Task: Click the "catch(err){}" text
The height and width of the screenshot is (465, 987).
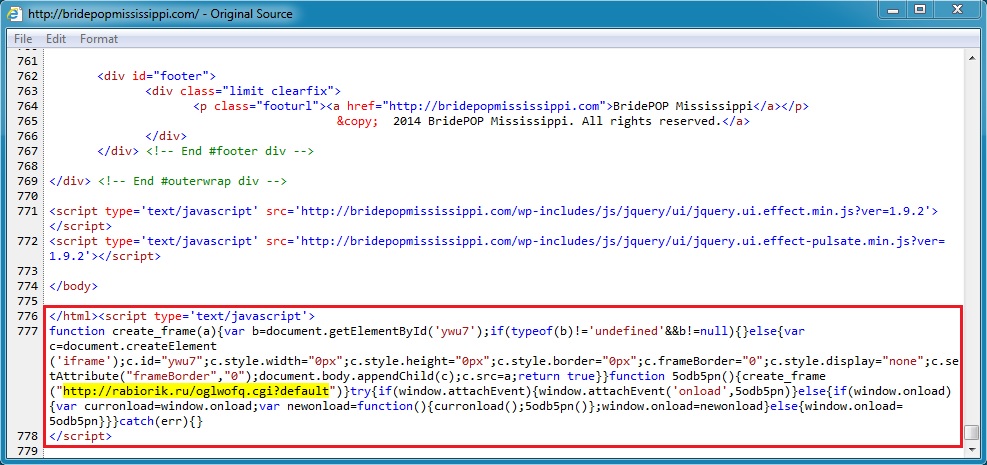Action: [x=161, y=422]
